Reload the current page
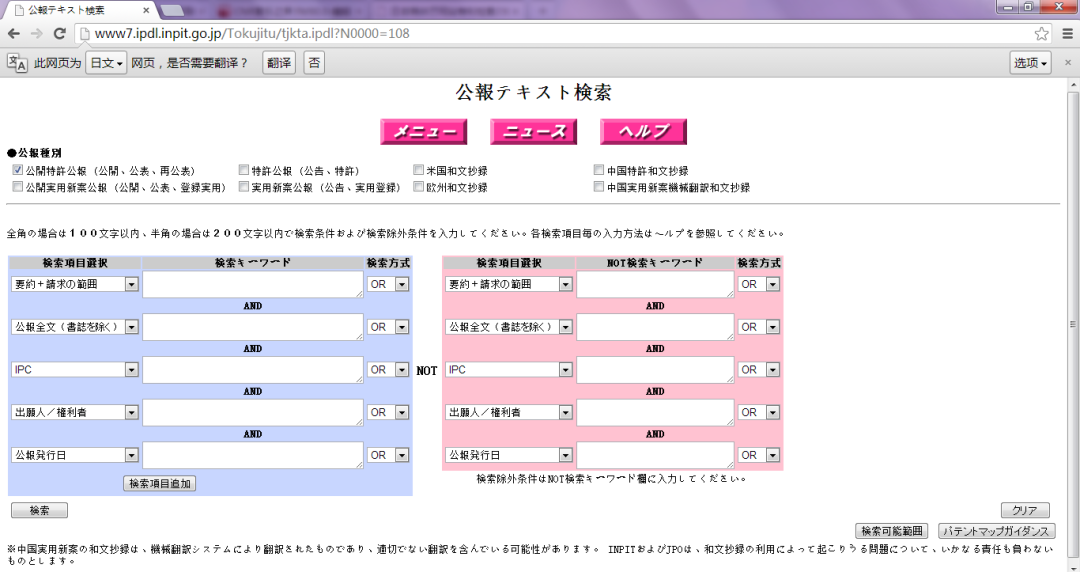This screenshot has width=1080, height=572. tap(60, 33)
